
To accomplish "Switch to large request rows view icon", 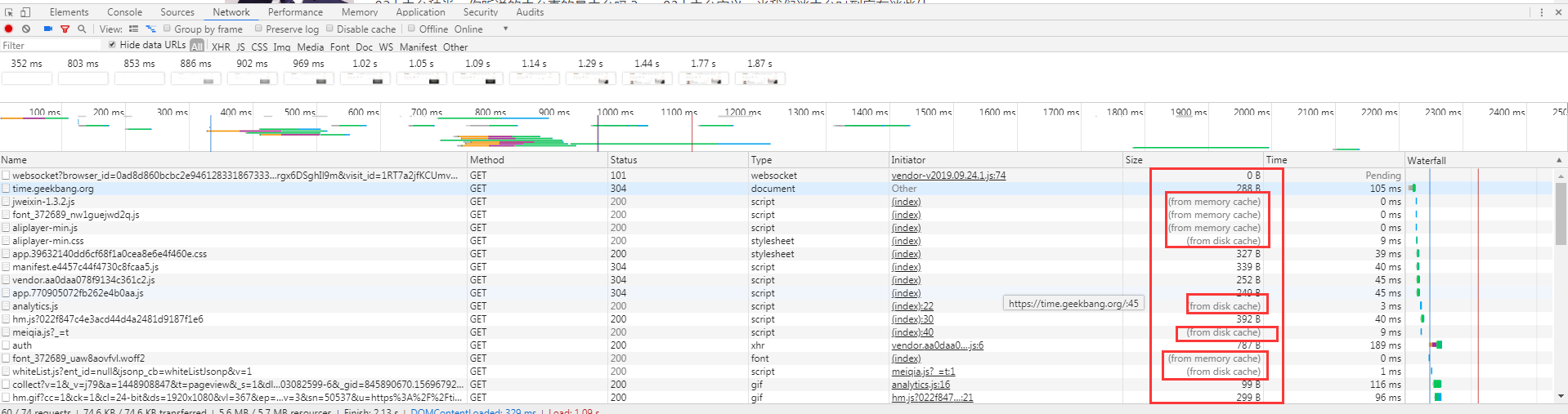I will (x=134, y=29).
